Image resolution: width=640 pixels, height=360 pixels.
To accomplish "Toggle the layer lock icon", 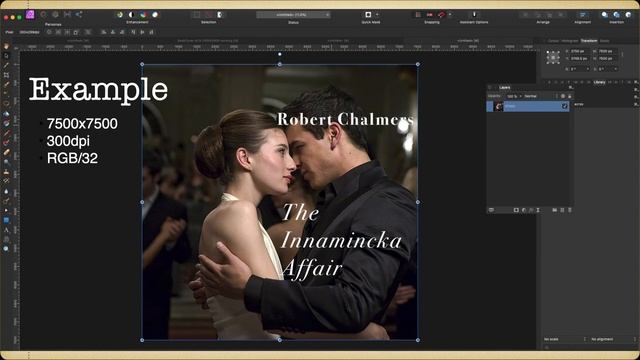I will tap(570, 96).
